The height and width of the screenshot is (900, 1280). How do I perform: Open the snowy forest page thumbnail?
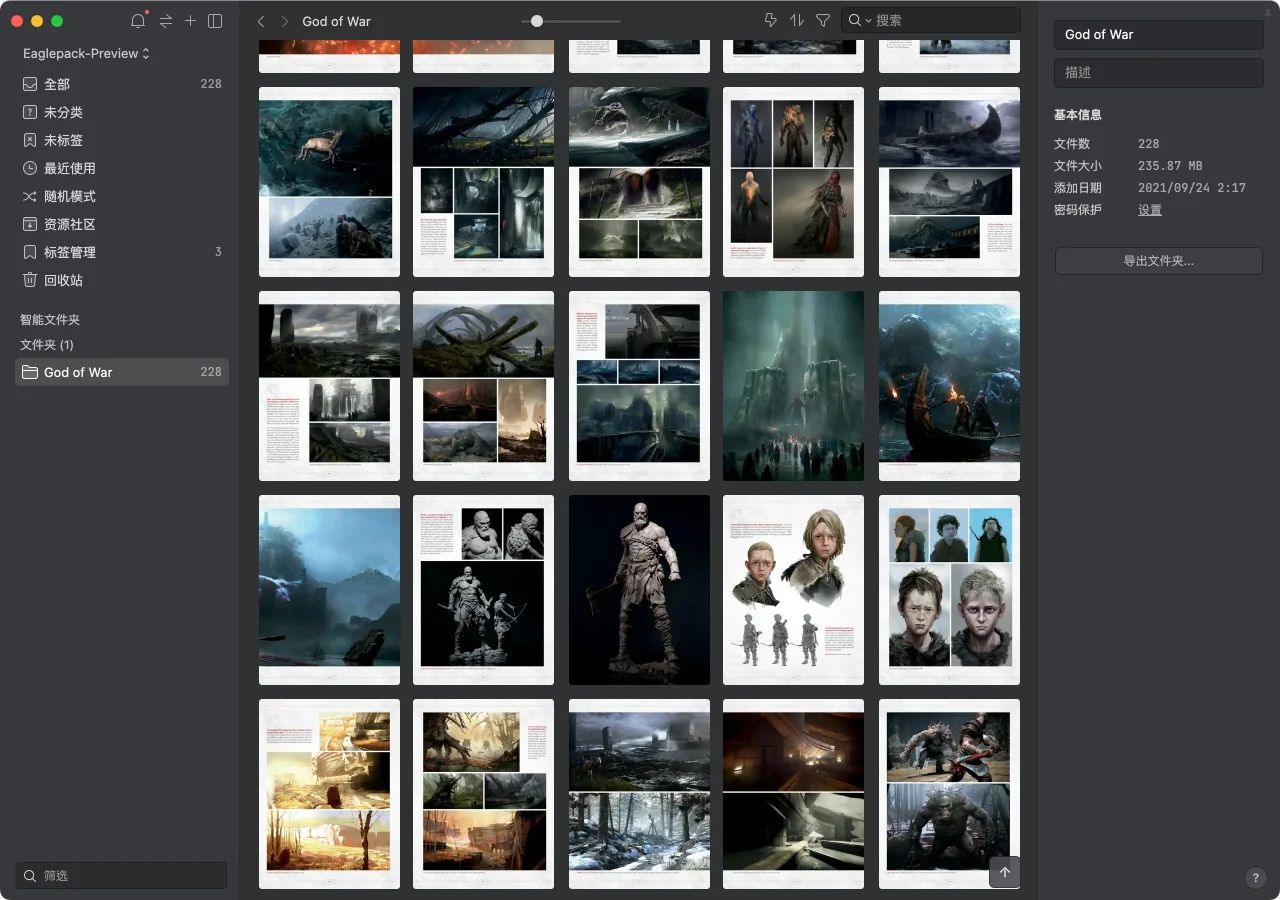pos(639,794)
